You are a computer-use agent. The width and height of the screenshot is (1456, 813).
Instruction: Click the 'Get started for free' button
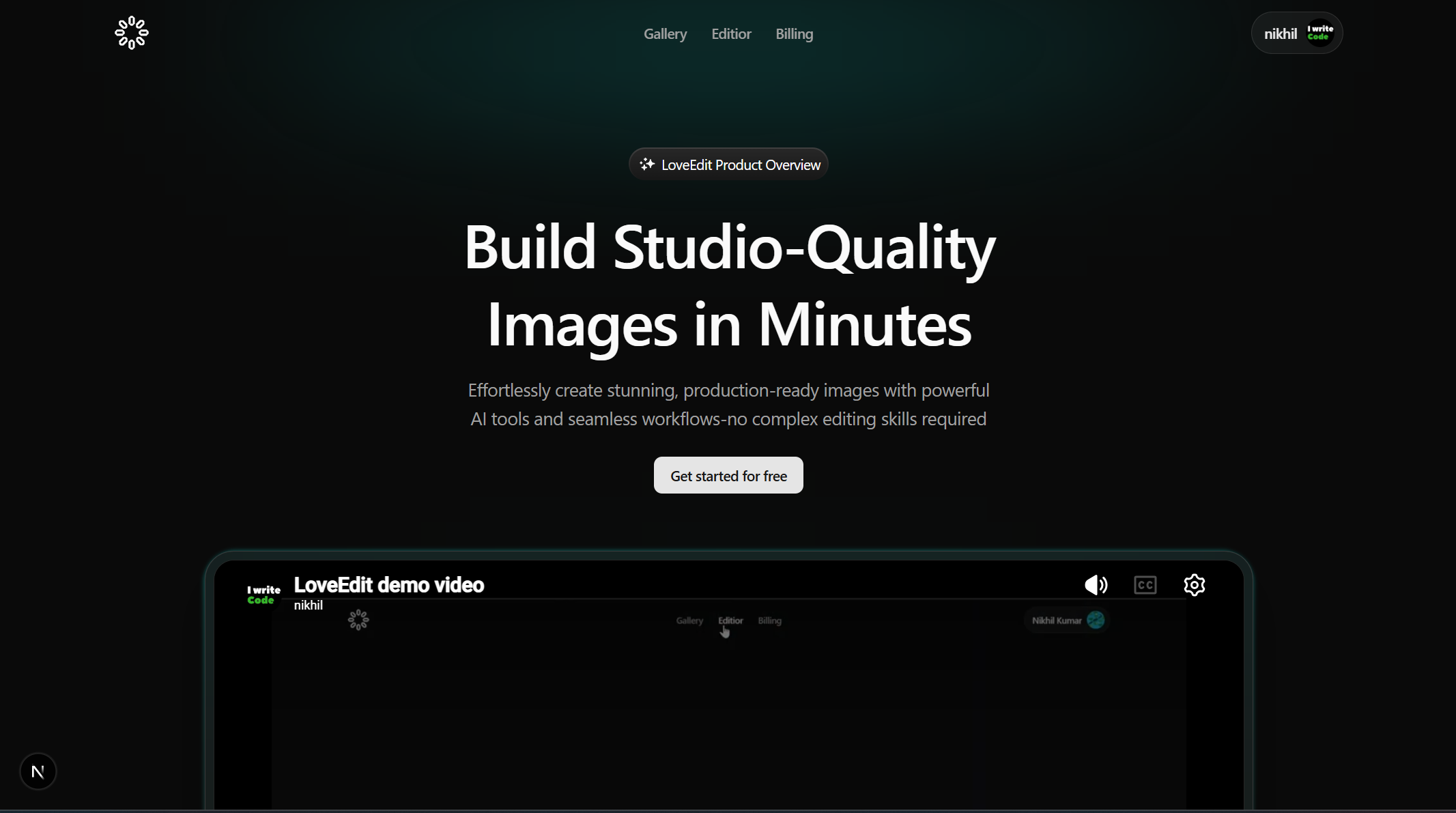pos(728,475)
